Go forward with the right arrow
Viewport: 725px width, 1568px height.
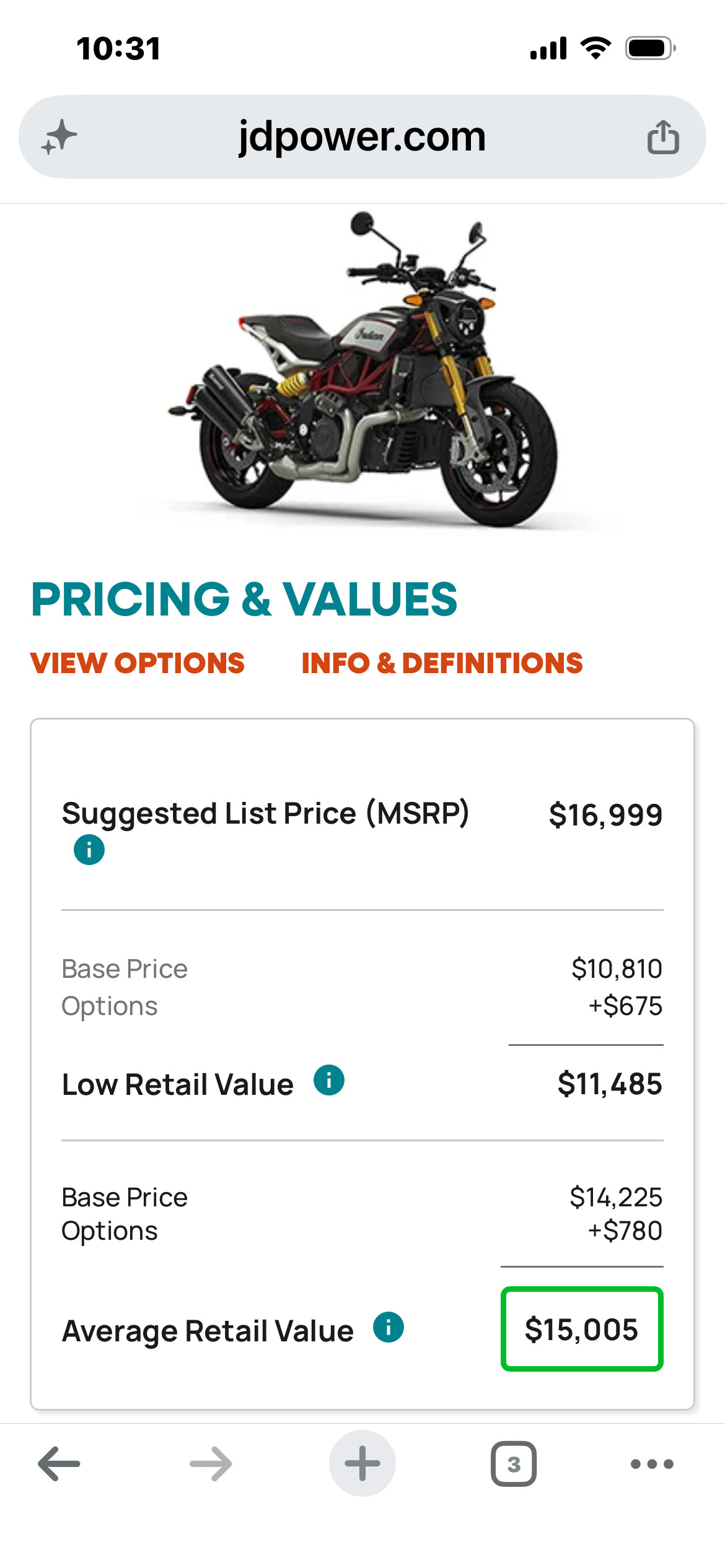[x=211, y=1464]
